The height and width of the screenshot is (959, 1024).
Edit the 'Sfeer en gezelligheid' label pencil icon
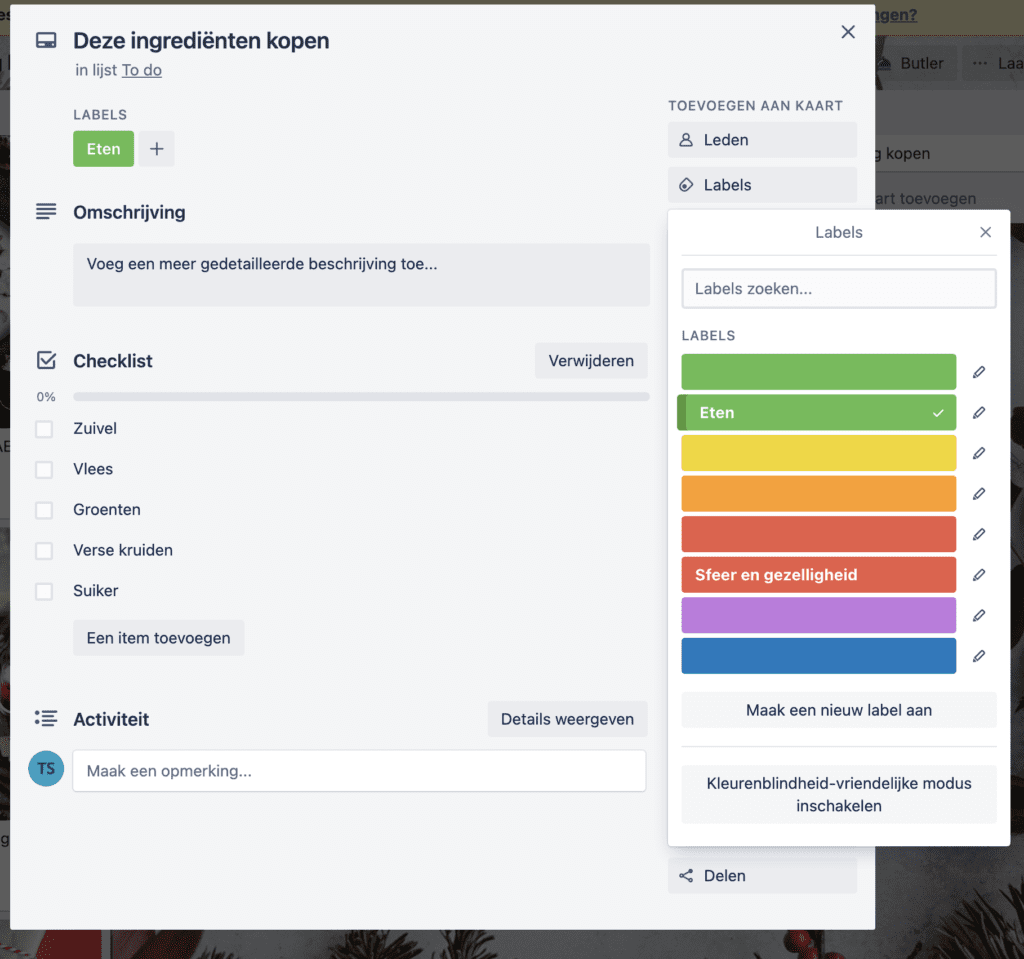pyautogui.click(x=978, y=575)
